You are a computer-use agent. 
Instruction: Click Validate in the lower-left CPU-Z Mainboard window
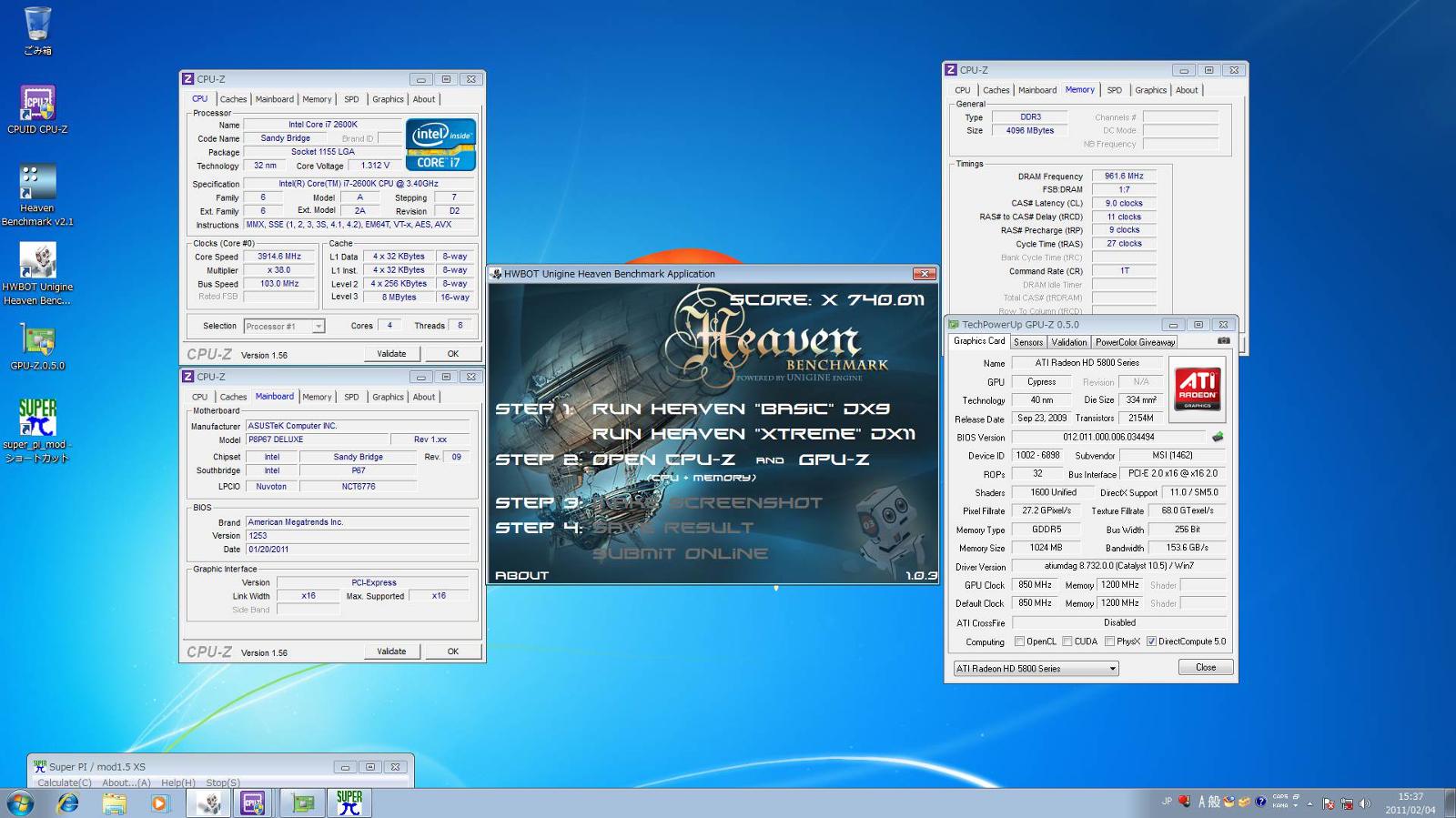tap(392, 651)
